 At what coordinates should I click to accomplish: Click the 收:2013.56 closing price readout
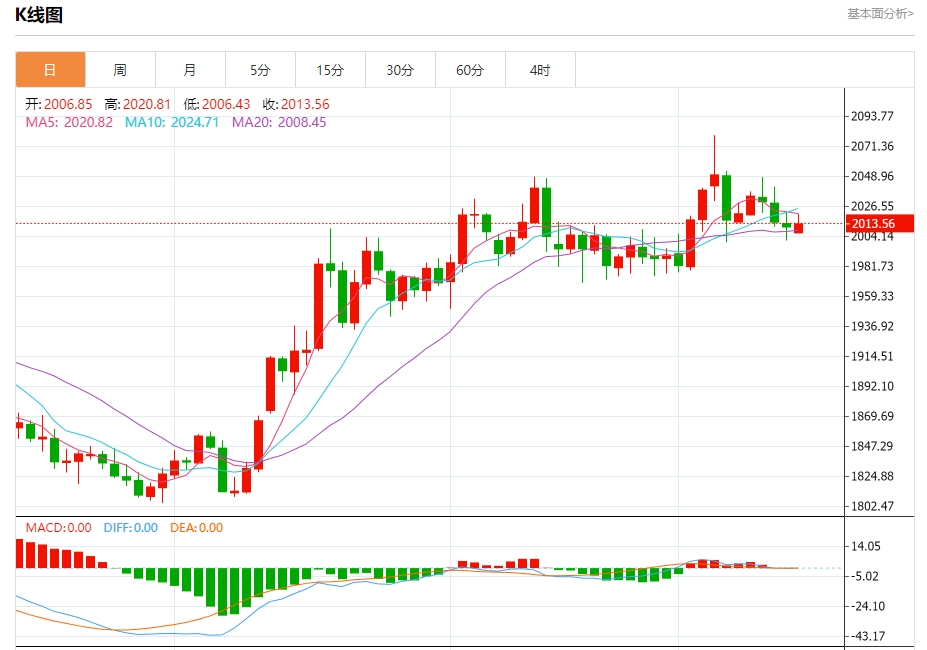(296, 105)
